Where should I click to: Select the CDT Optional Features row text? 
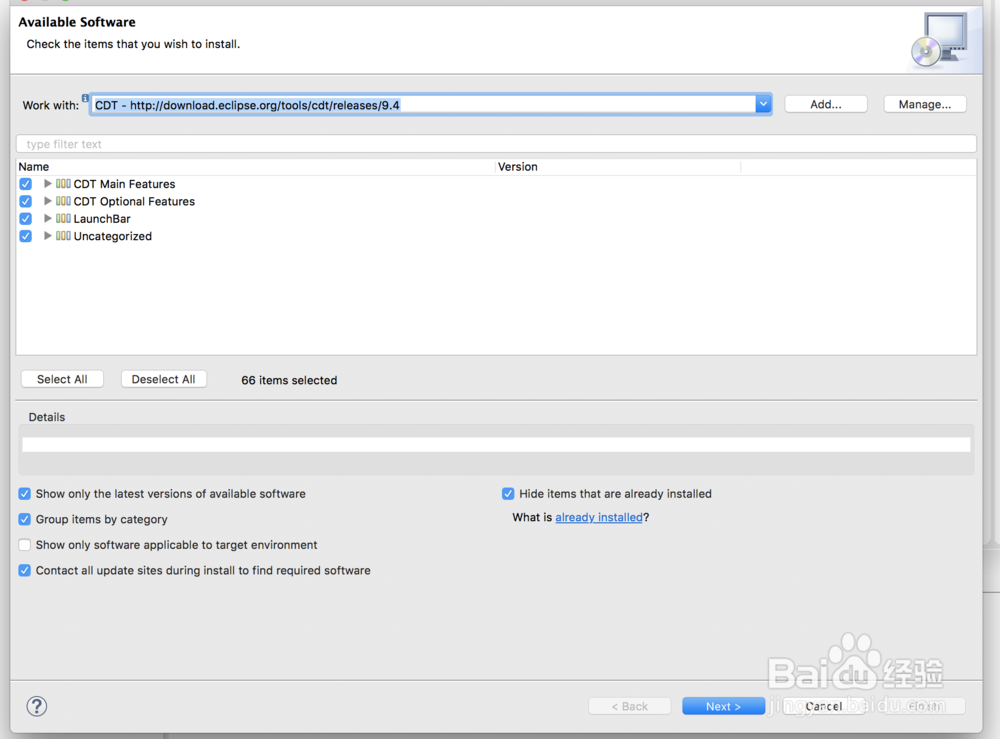tap(134, 201)
